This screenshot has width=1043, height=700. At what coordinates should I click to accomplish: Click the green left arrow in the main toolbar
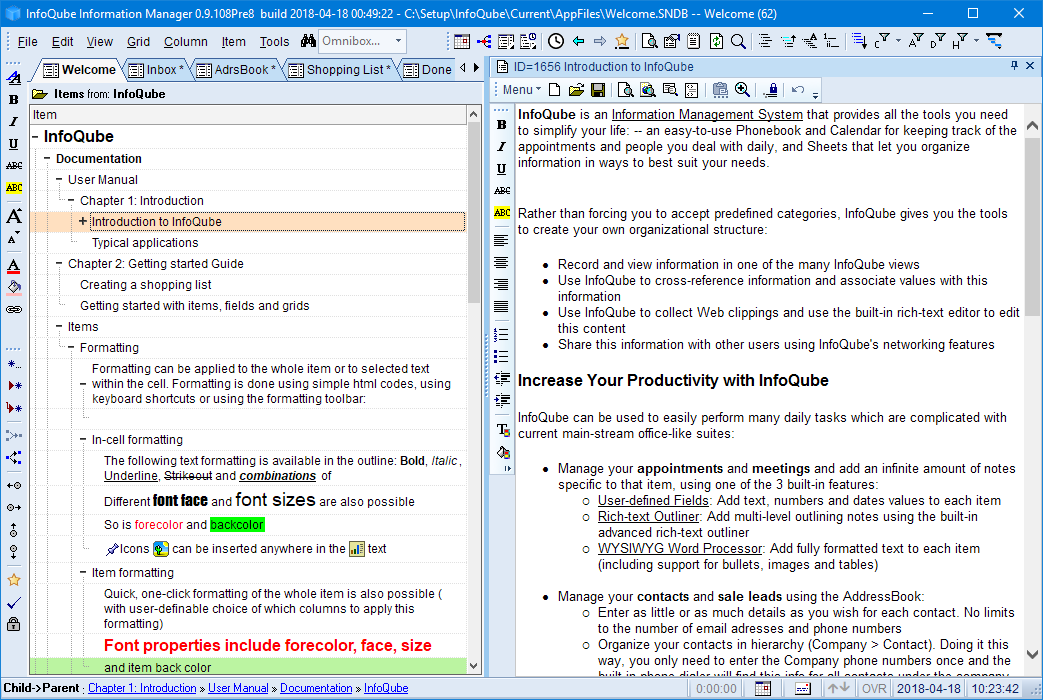579,41
